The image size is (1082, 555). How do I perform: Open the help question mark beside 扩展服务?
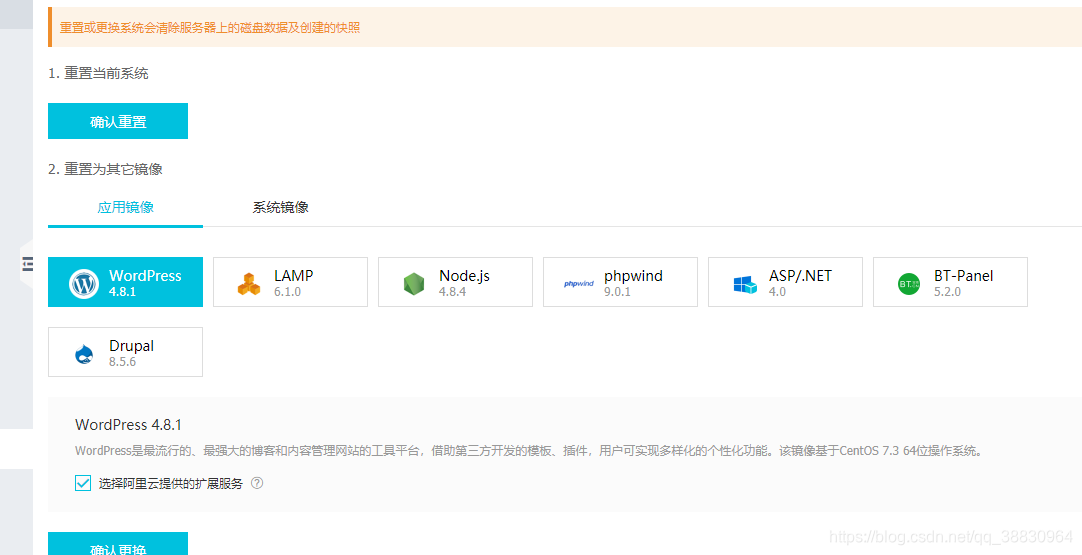pos(257,483)
